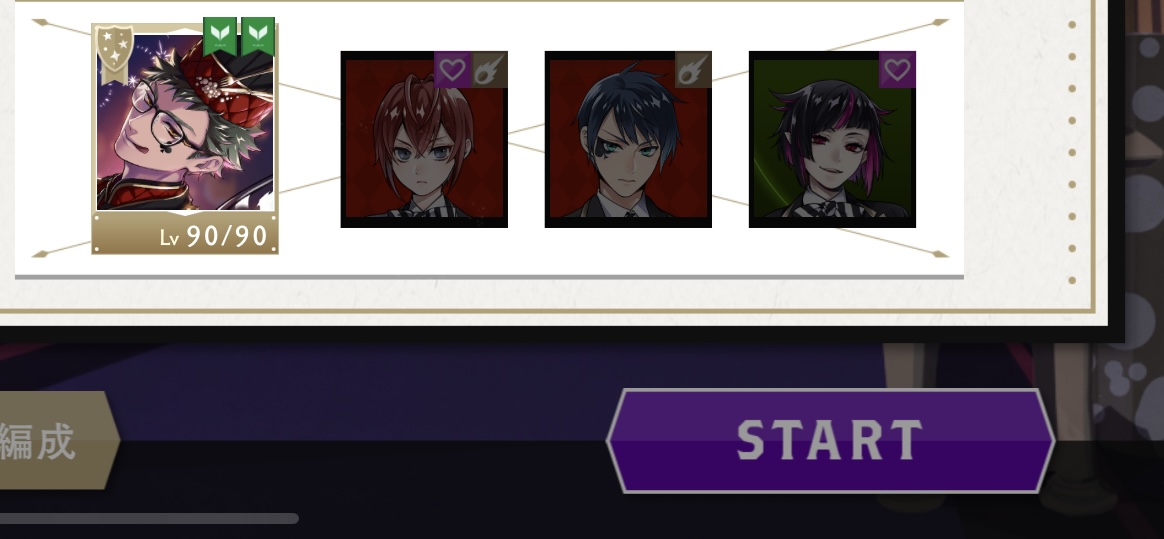
Task: Click the gold arrow ornament above the star badge
Action: [x=41, y=22]
